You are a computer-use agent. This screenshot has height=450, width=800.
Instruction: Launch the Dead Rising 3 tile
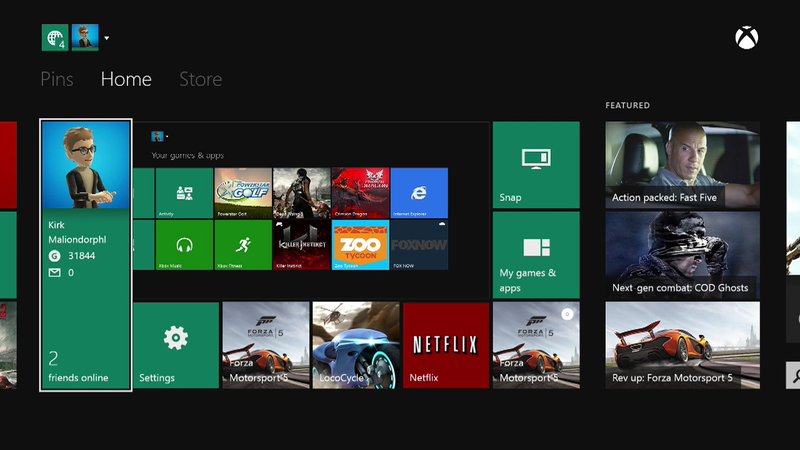tap(302, 193)
